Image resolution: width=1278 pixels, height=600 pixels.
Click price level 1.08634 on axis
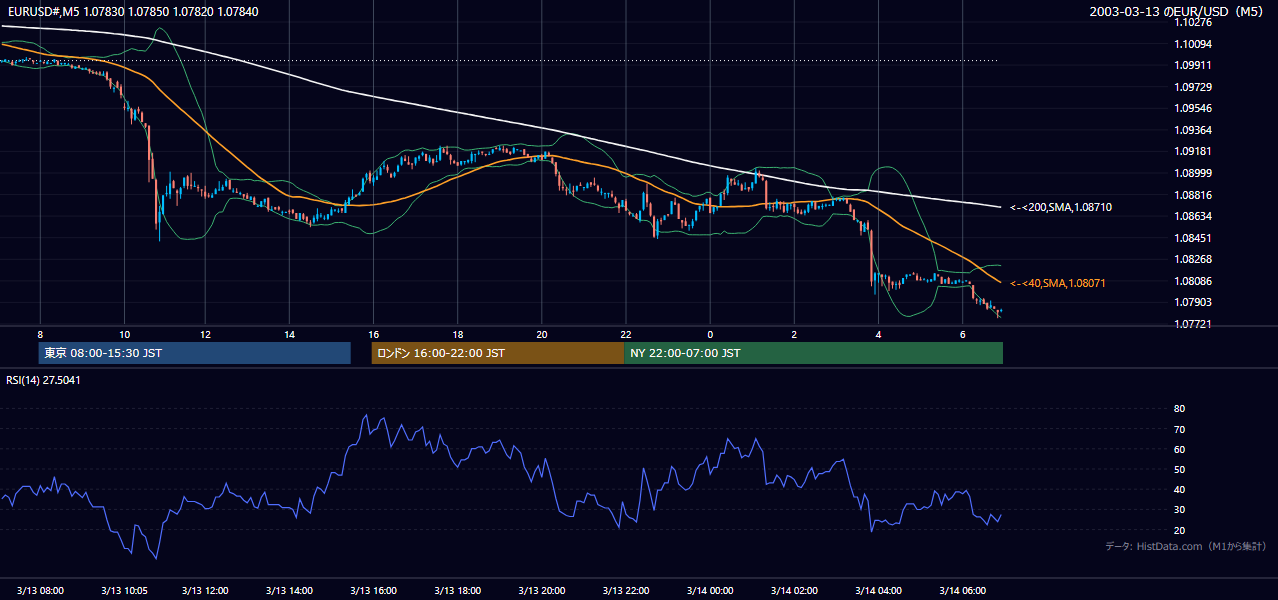coord(1194,216)
